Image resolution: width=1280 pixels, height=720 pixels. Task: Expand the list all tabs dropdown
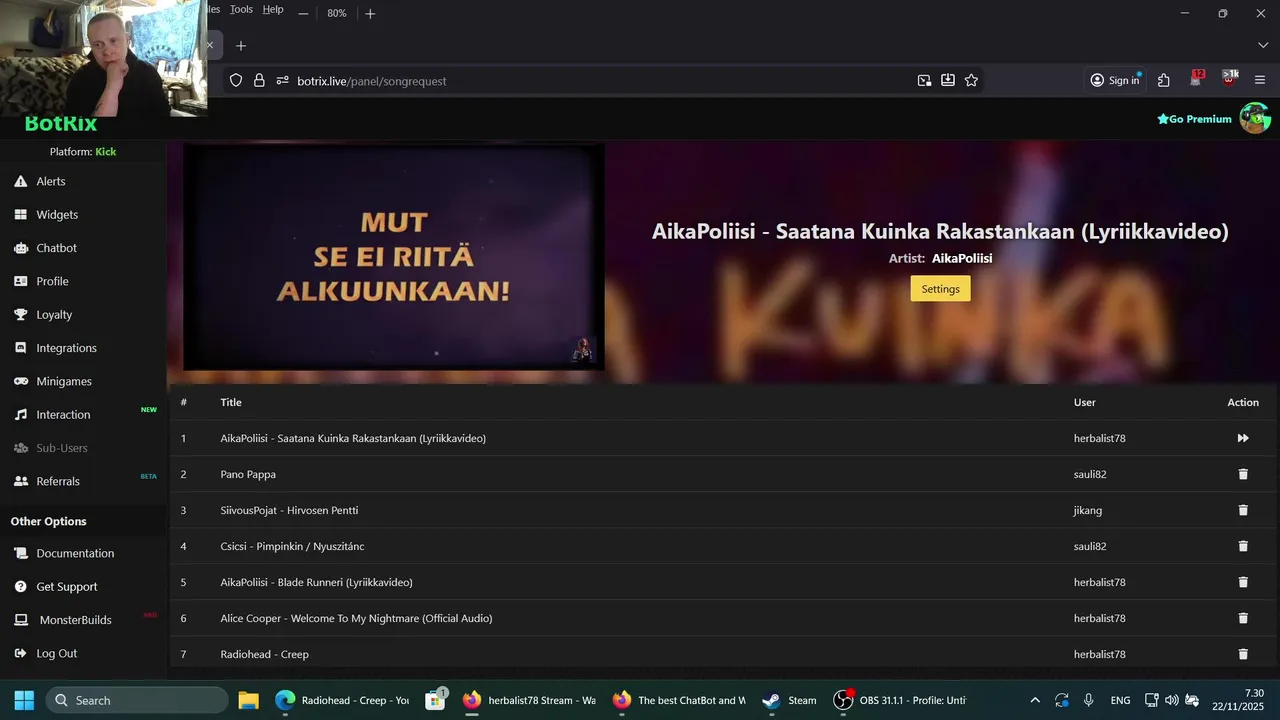[1263, 46]
